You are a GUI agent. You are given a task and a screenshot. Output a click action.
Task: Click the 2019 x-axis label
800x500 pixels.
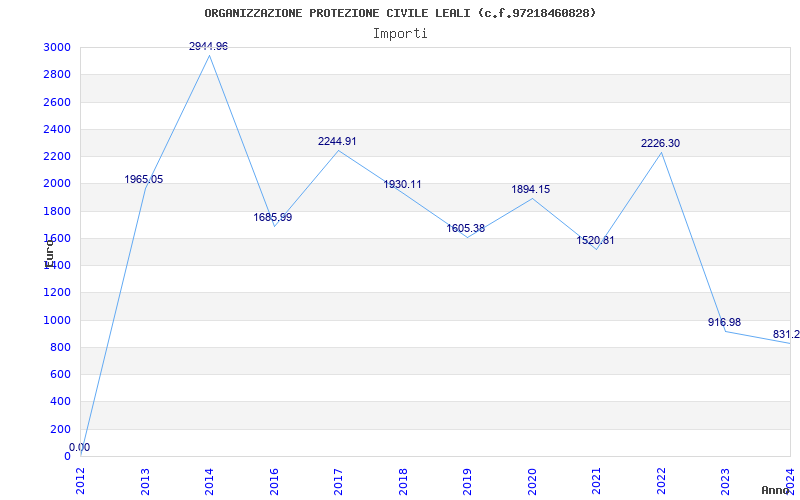point(467,481)
